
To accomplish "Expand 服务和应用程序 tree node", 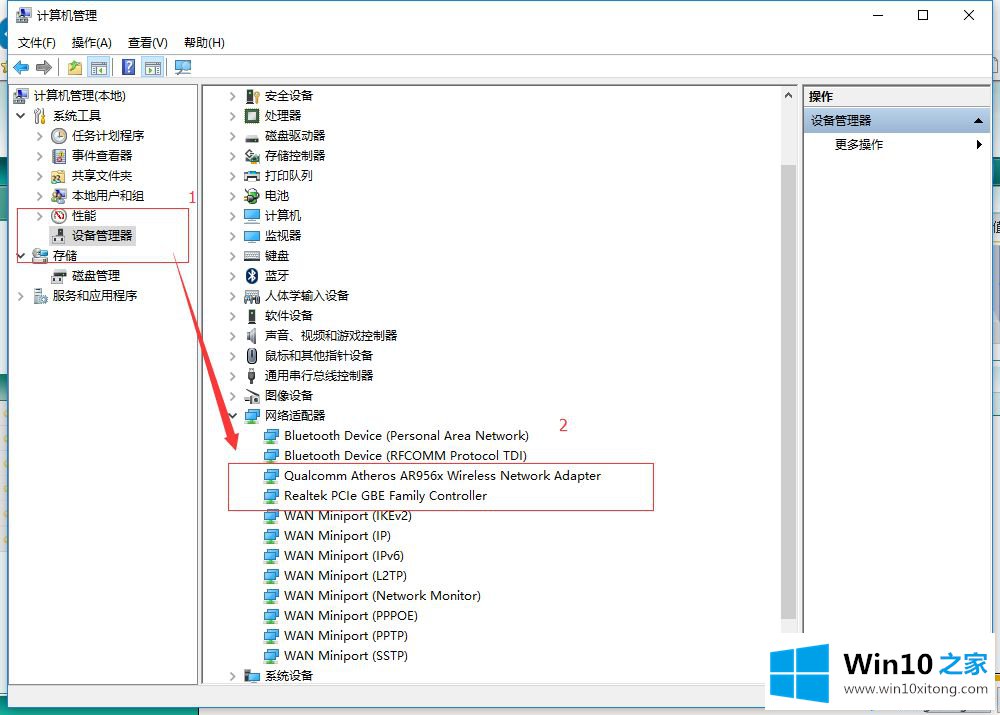I will pyautogui.click(x=20, y=296).
